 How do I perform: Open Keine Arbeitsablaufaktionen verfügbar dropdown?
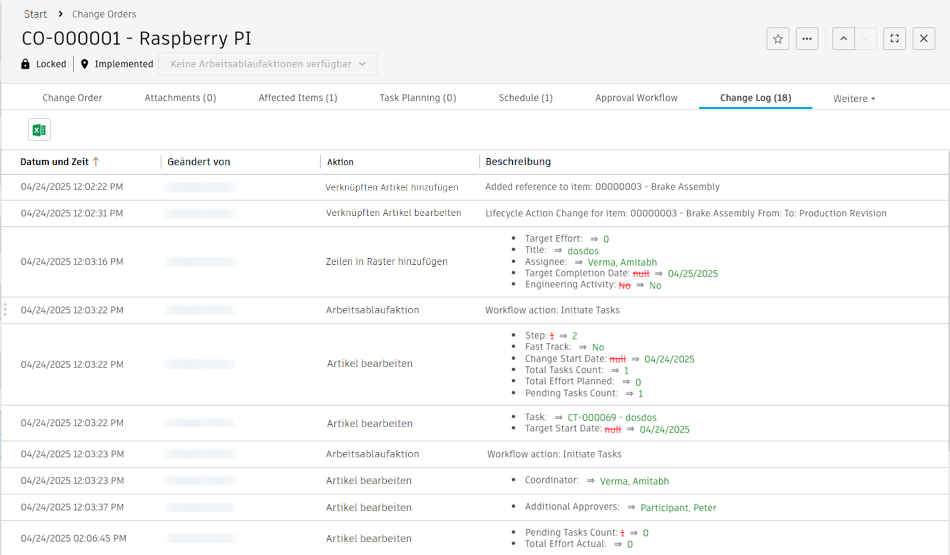(x=268, y=64)
